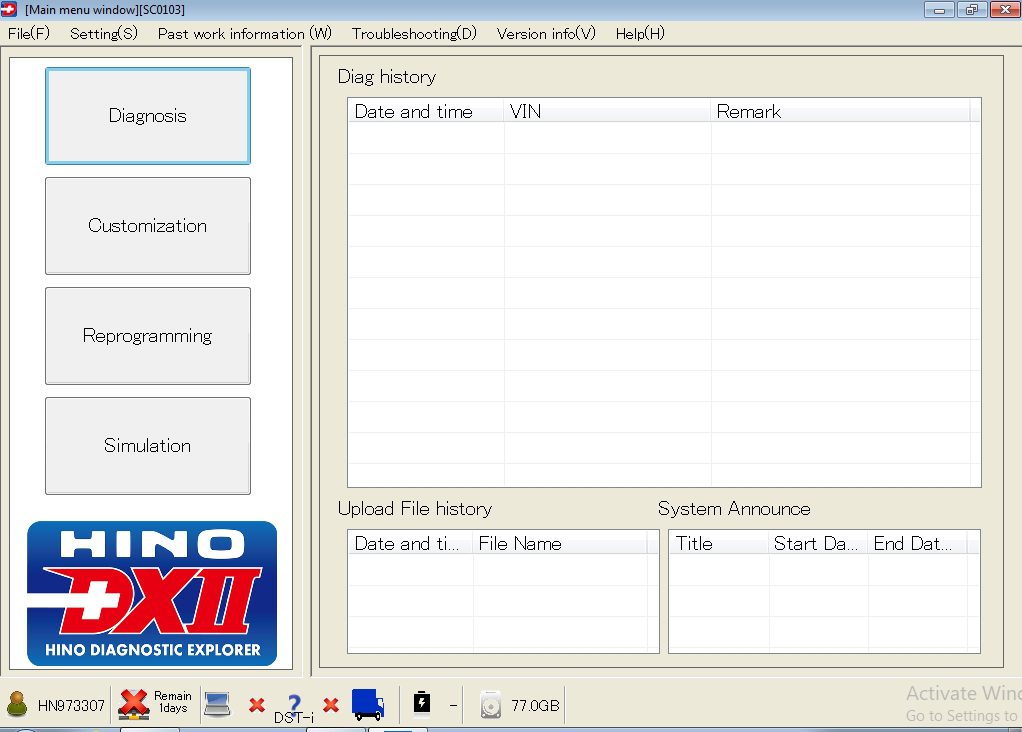The image size is (1022, 732).
Task: Open the File menu
Action: (27, 33)
